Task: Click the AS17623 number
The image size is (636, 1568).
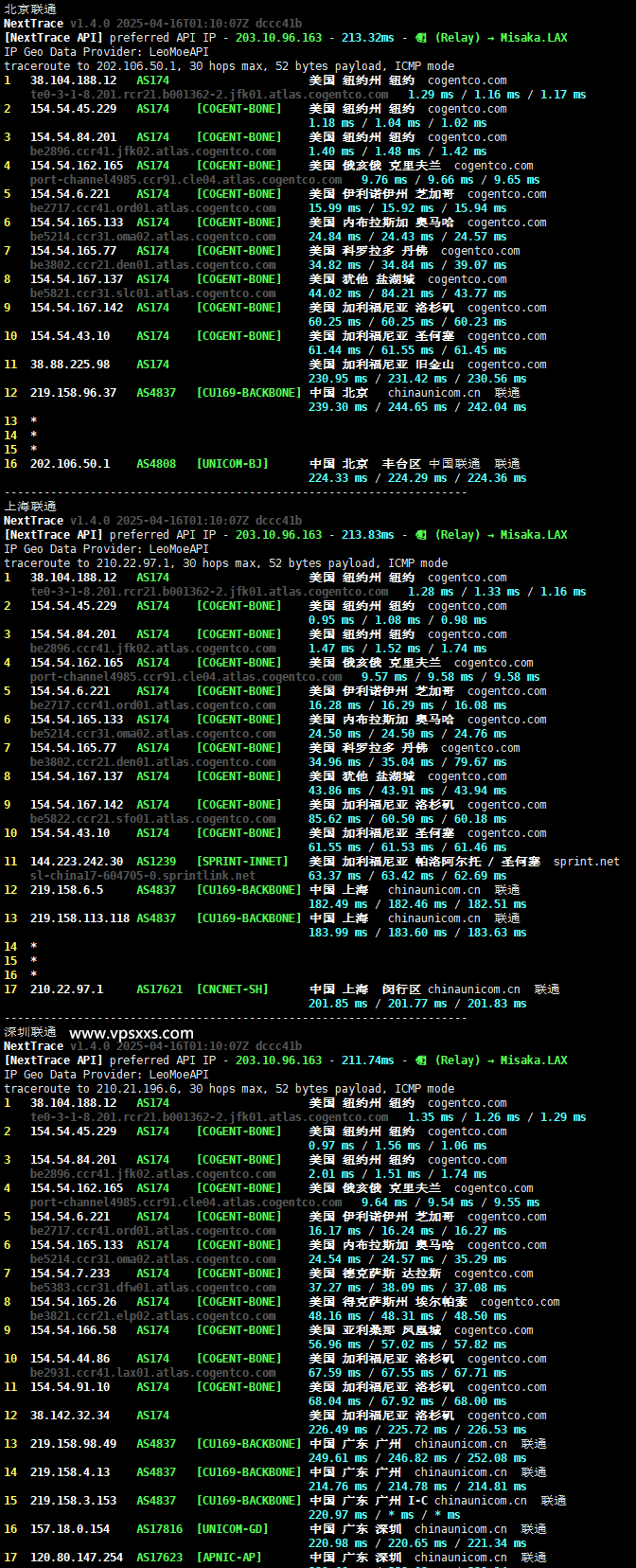Action: [x=160, y=1558]
